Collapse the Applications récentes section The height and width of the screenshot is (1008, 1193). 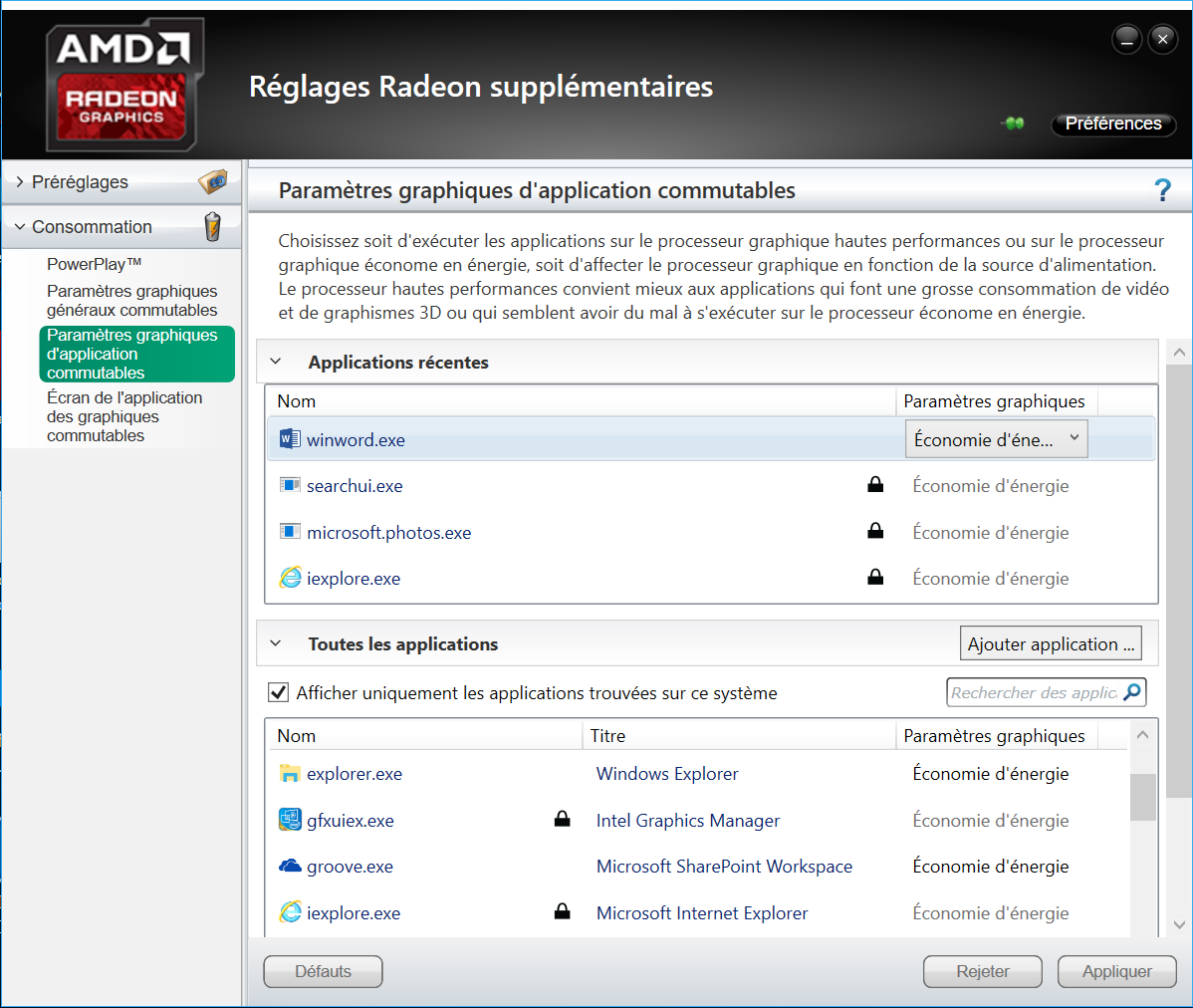point(276,362)
